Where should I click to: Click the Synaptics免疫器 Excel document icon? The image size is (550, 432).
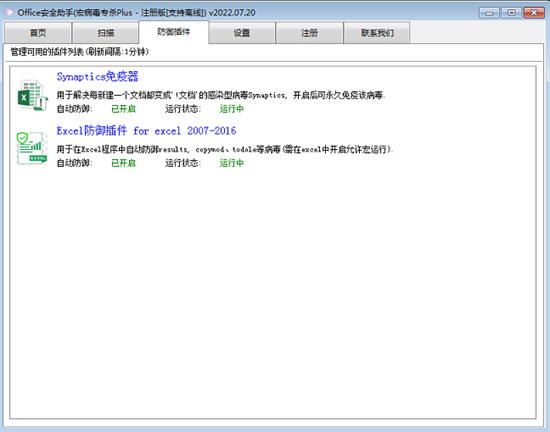[32, 95]
